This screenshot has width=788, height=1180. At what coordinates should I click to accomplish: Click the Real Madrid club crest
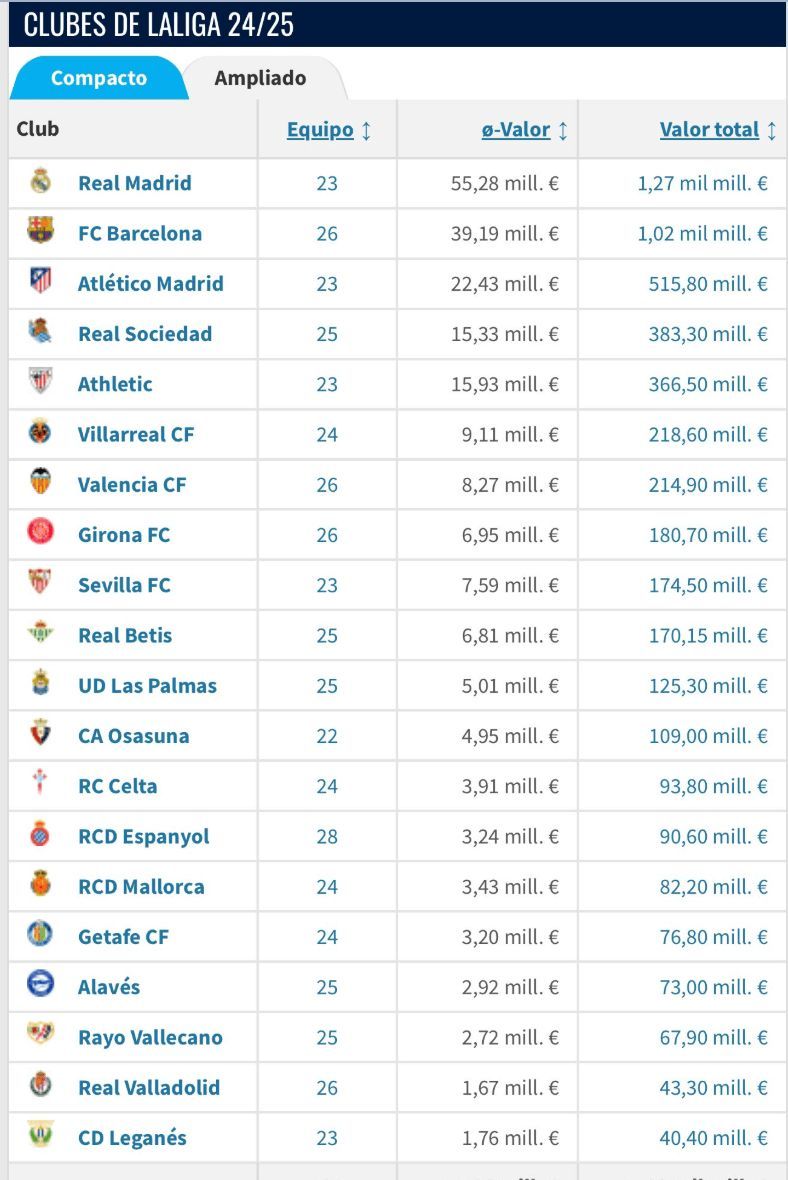click(x=40, y=183)
